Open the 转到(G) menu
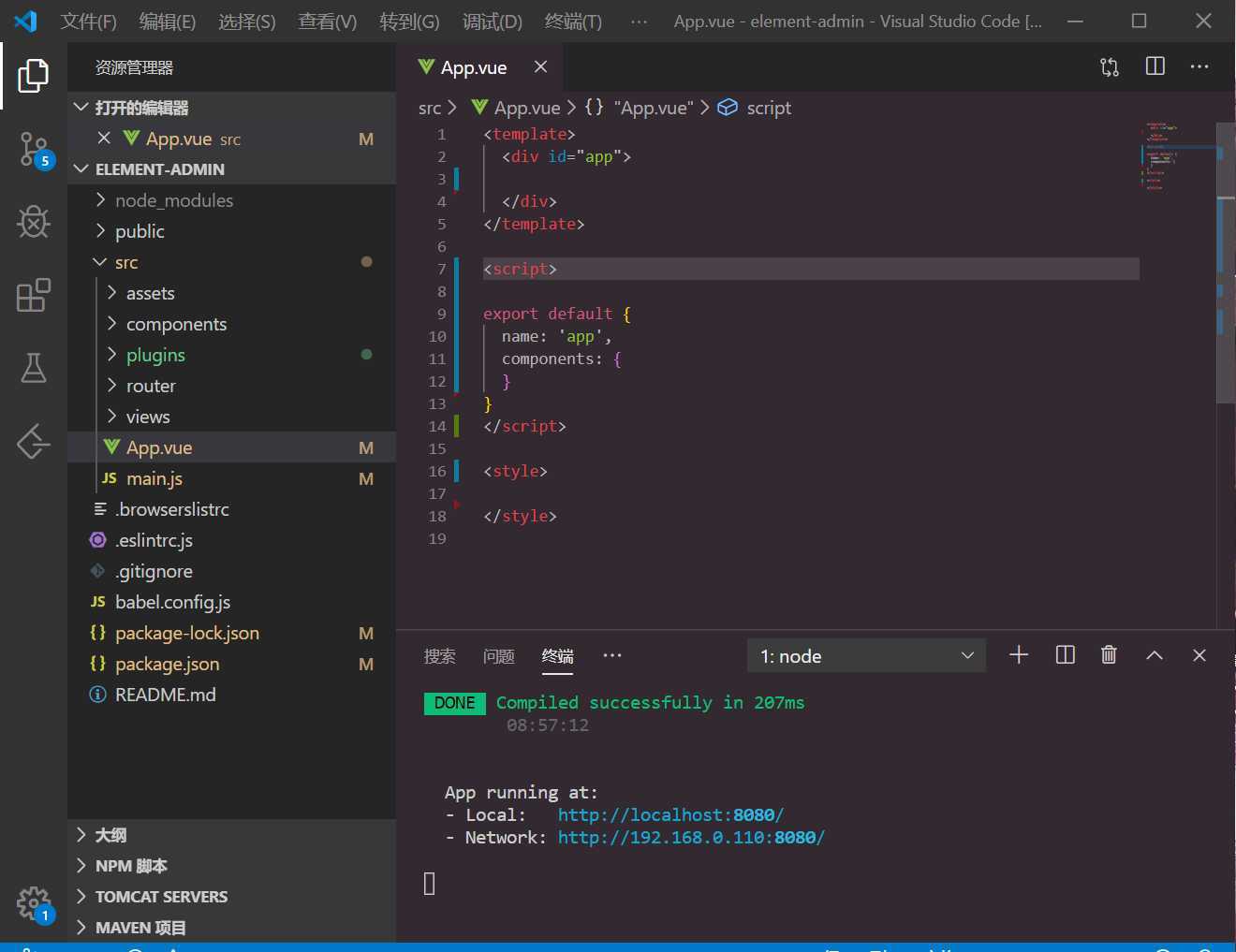 coord(409,22)
